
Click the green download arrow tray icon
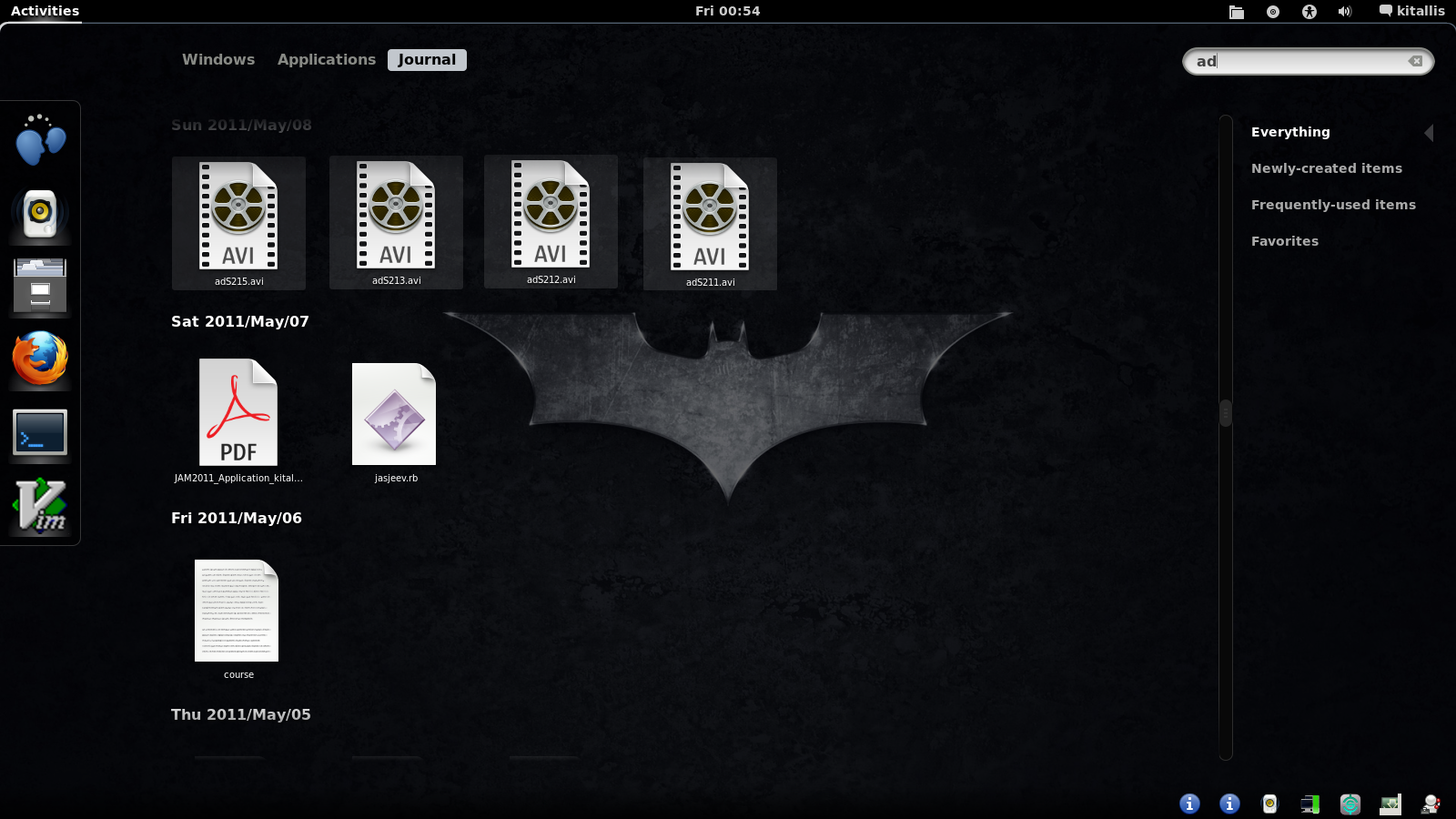[1390, 804]
